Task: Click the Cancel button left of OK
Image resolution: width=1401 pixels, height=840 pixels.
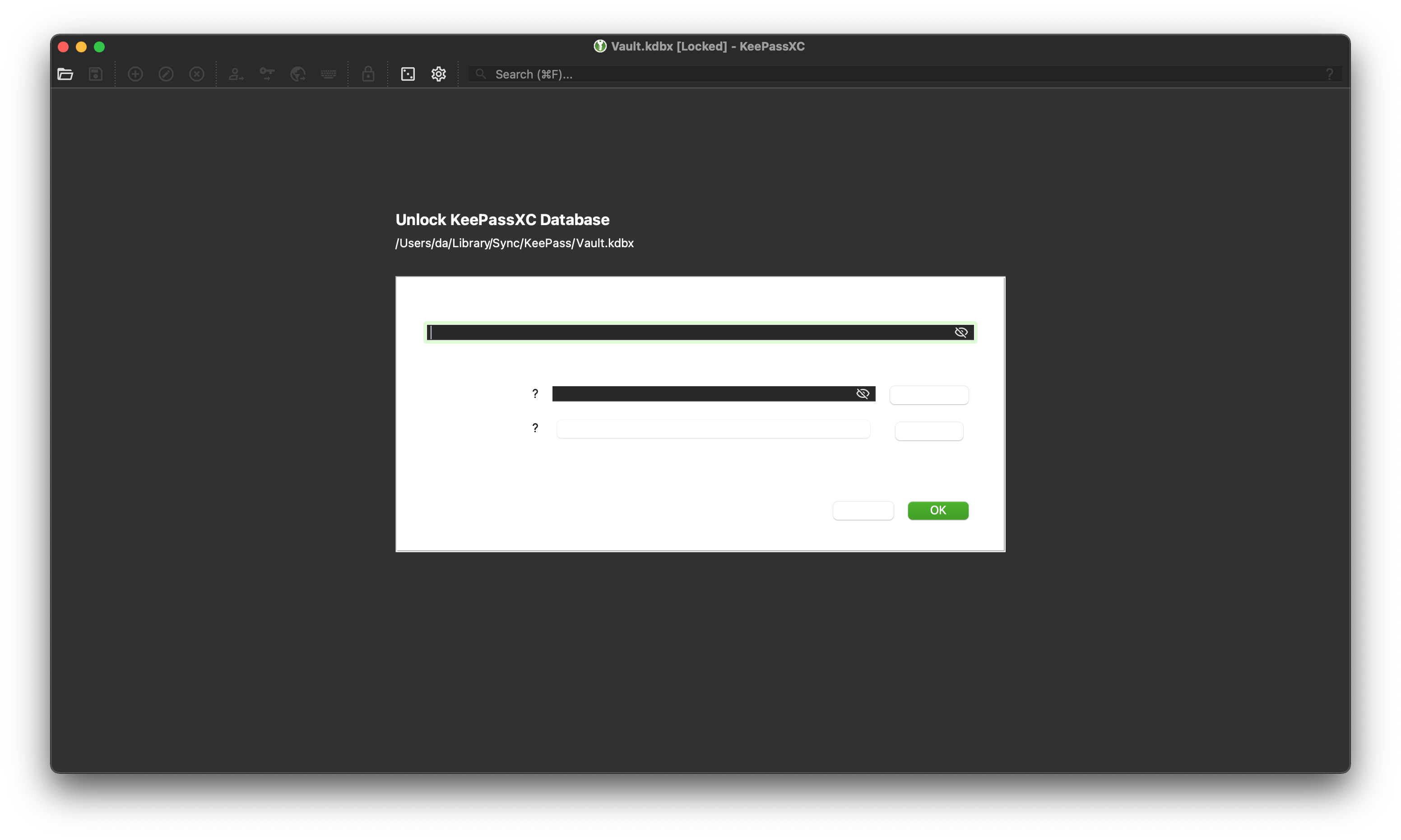Action: tap(863, 510)
